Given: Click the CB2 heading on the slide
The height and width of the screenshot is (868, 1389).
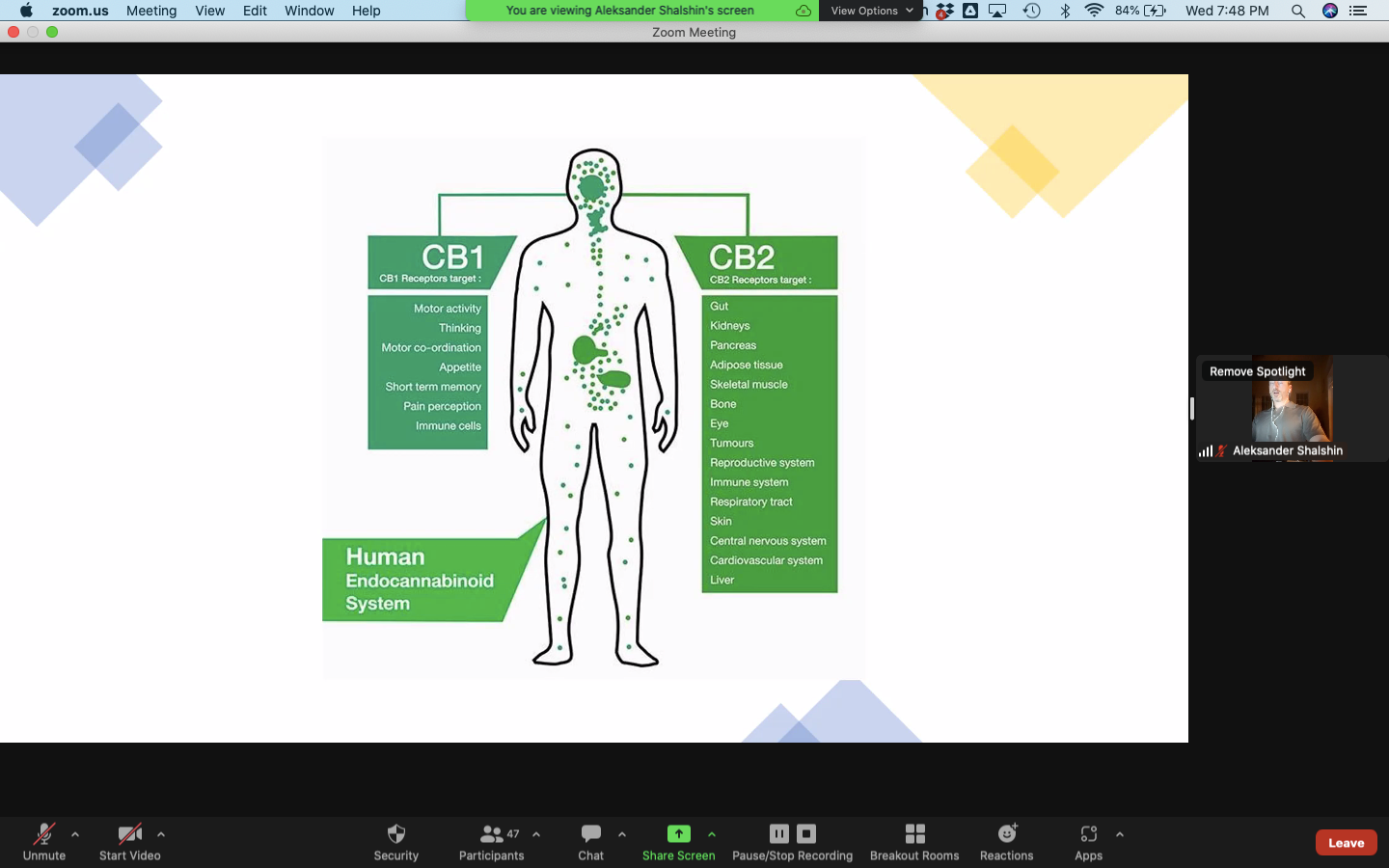Looking at the screenshot, I should pyautogui.click(x=742, y=257).
